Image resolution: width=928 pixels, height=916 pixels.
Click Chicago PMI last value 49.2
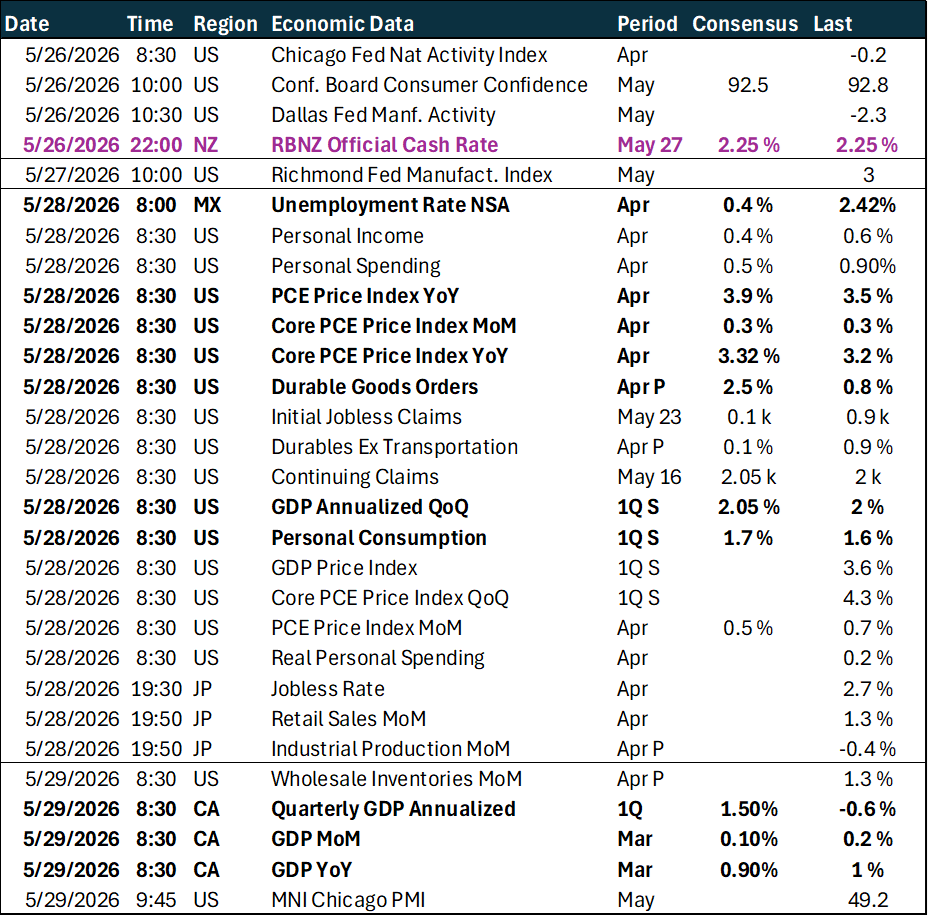[x=868, y=900]
